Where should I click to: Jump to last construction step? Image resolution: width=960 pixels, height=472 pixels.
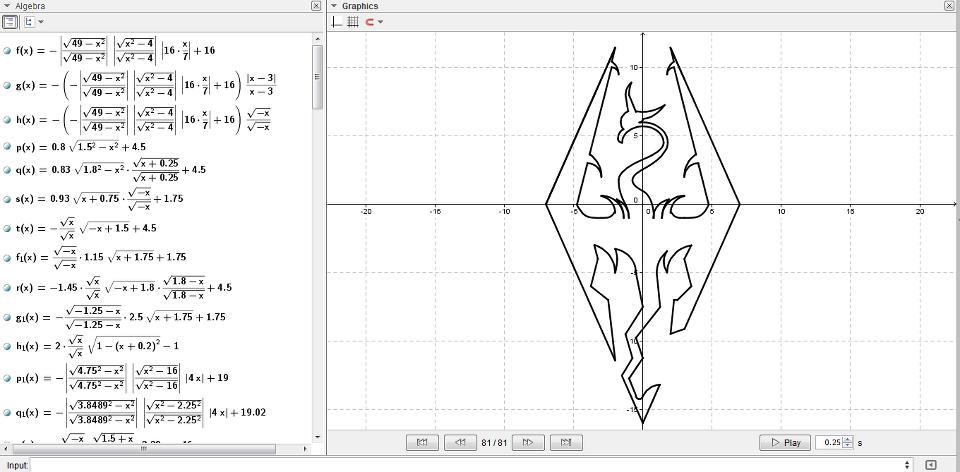coord(565,442)
